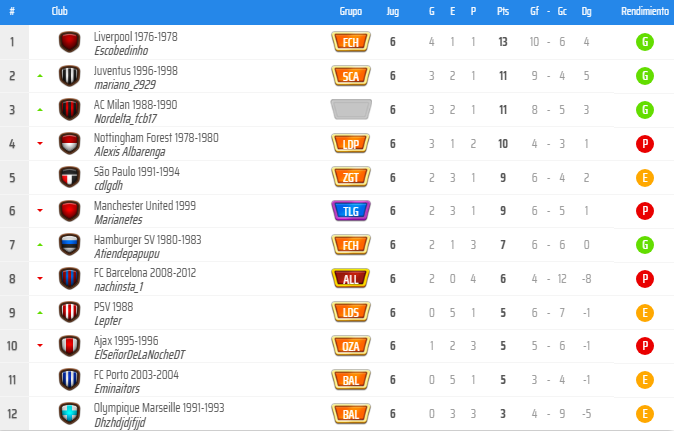The height and width of the screenshot is (431, 674).
Task: Open the TLG group badge
Action: click(350, 211)
